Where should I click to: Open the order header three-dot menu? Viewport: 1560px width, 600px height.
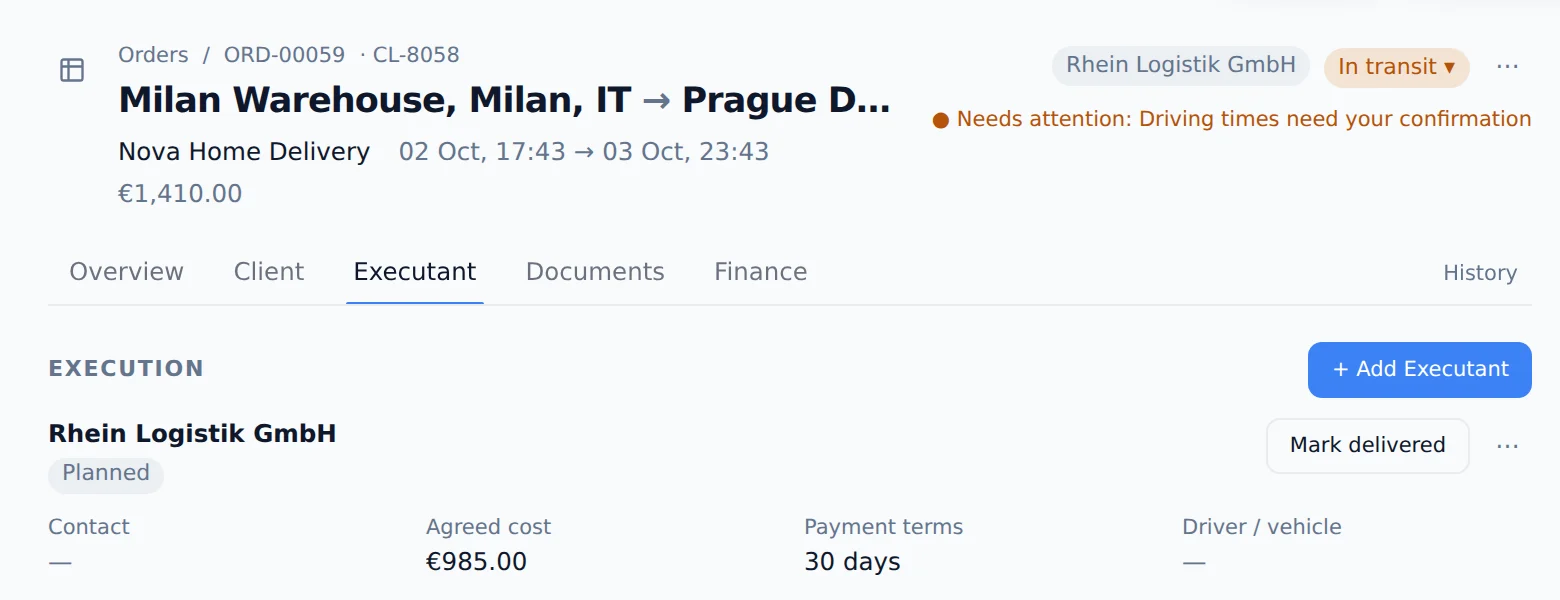(x=1507, y=67)
